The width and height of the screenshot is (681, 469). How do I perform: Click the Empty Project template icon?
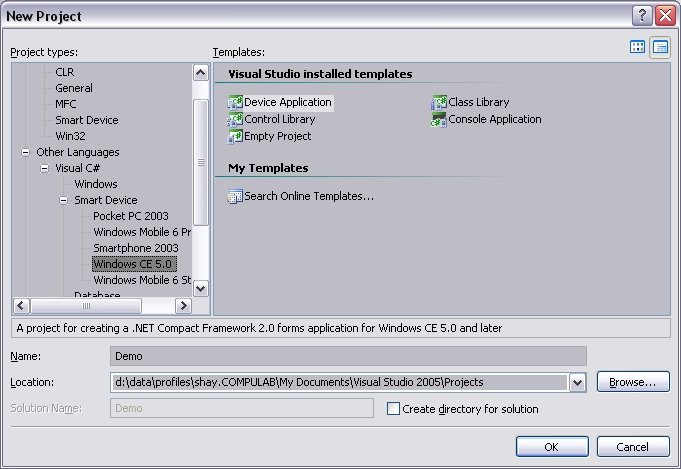235,136
